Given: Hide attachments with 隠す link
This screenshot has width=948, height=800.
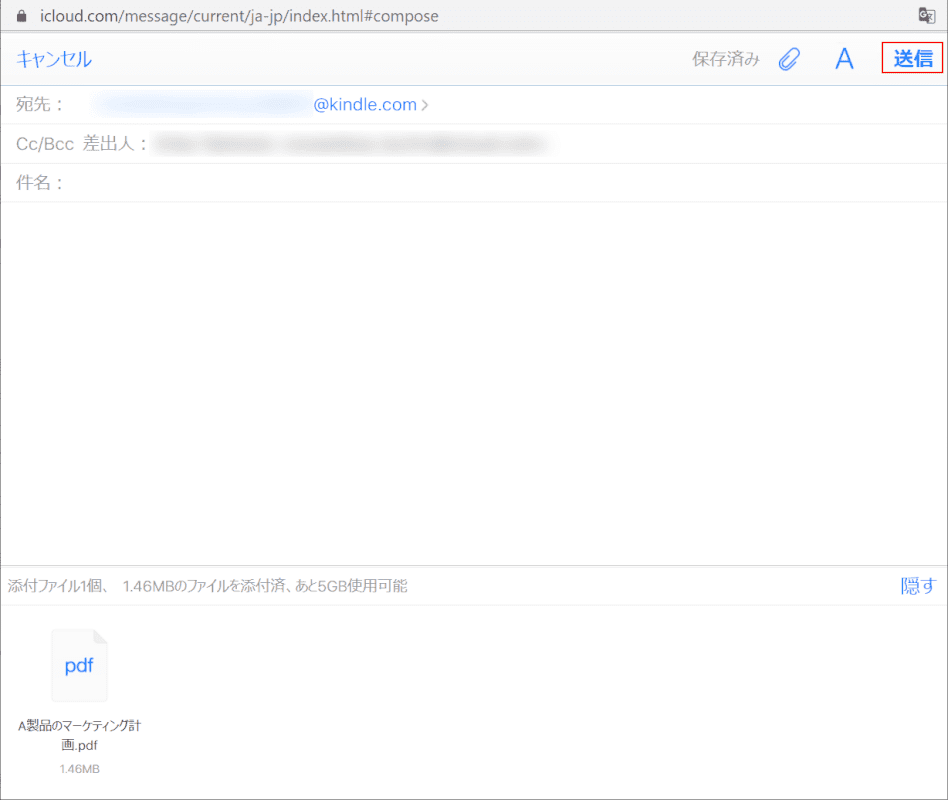Looking at the screenshot, I should [918, 585].
